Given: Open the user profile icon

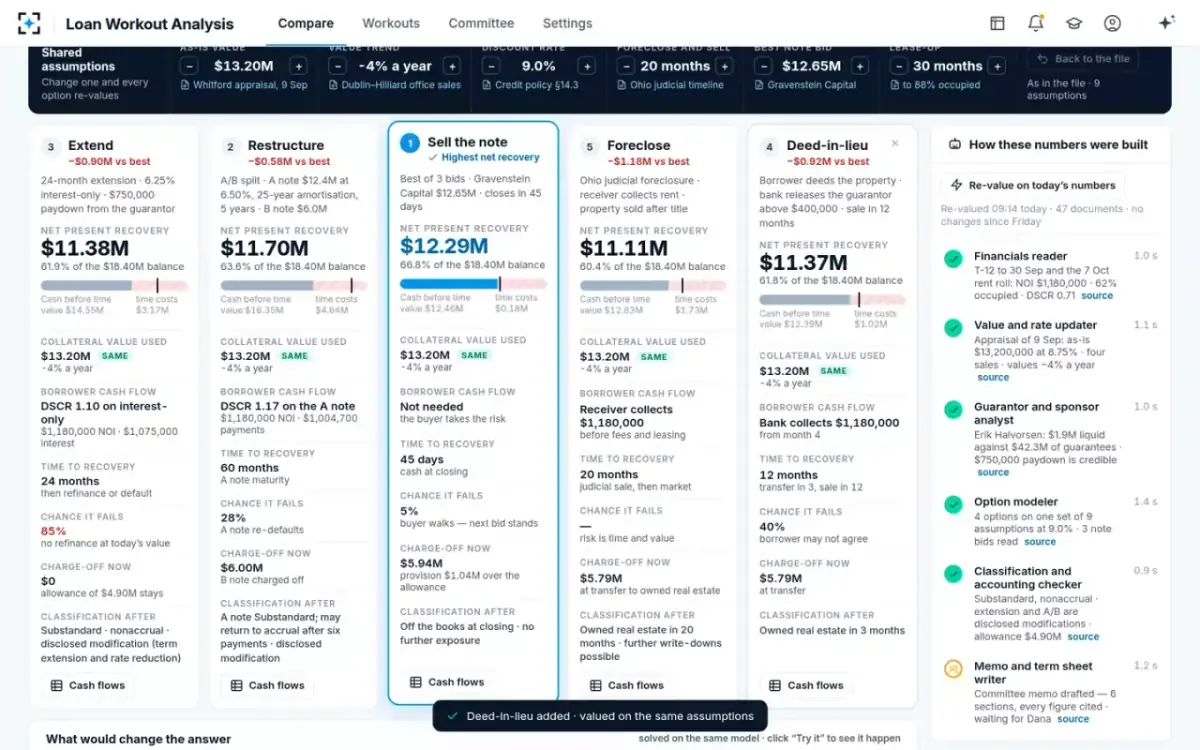Looking at the screenshot, I should coord(1112,23).
